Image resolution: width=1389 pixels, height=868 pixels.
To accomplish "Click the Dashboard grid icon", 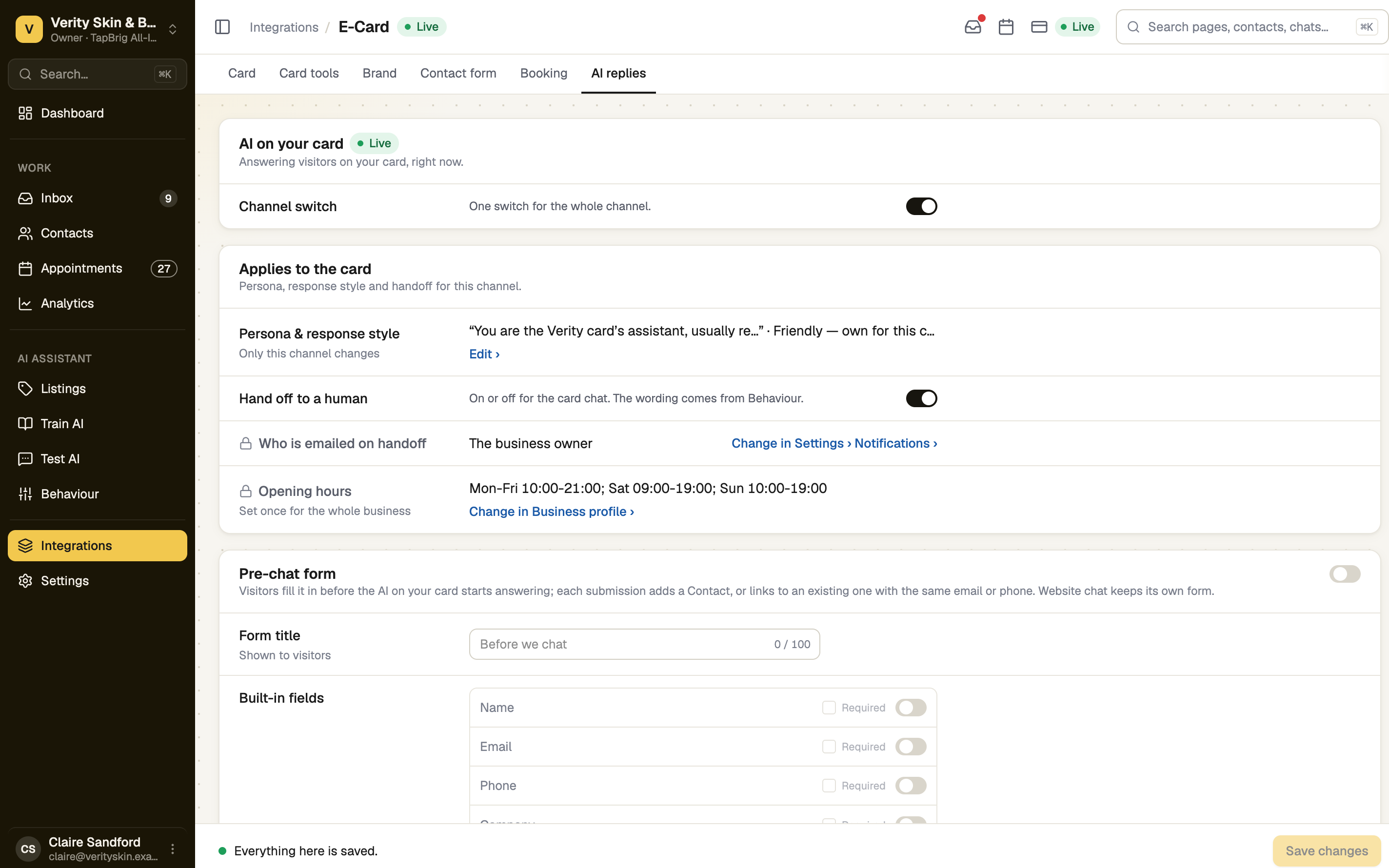I will pyautogui.click(x=25, y=113).
